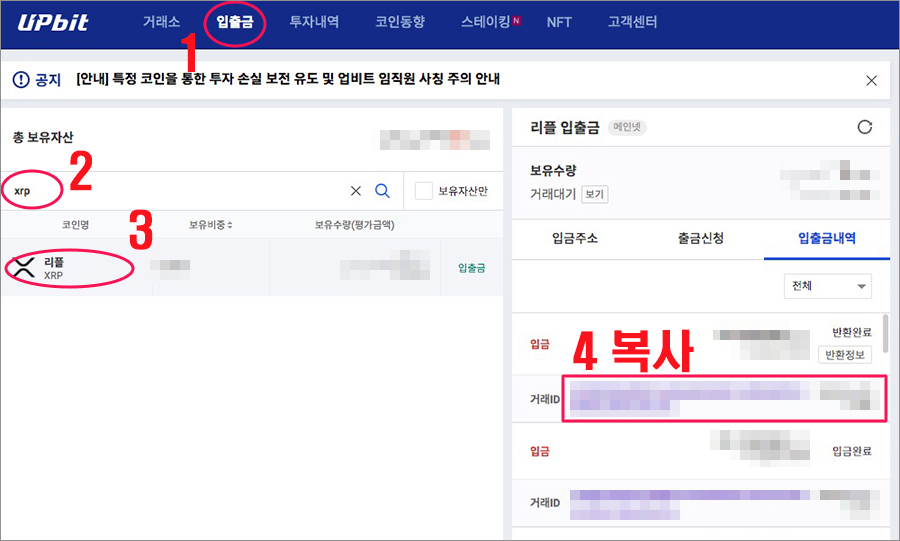Click the 리플 입출금 panel title
This screenshot has height=541, width=900.
565,127
